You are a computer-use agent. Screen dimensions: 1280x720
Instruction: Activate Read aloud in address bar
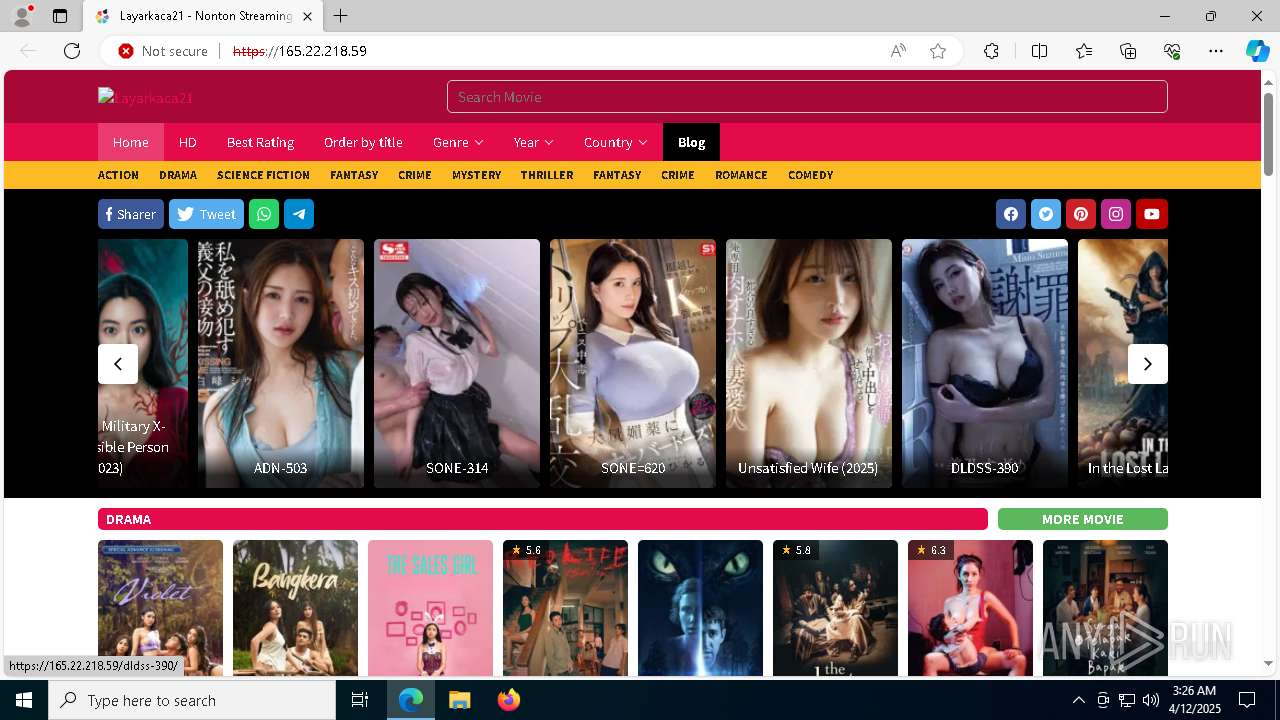(898, 51)
